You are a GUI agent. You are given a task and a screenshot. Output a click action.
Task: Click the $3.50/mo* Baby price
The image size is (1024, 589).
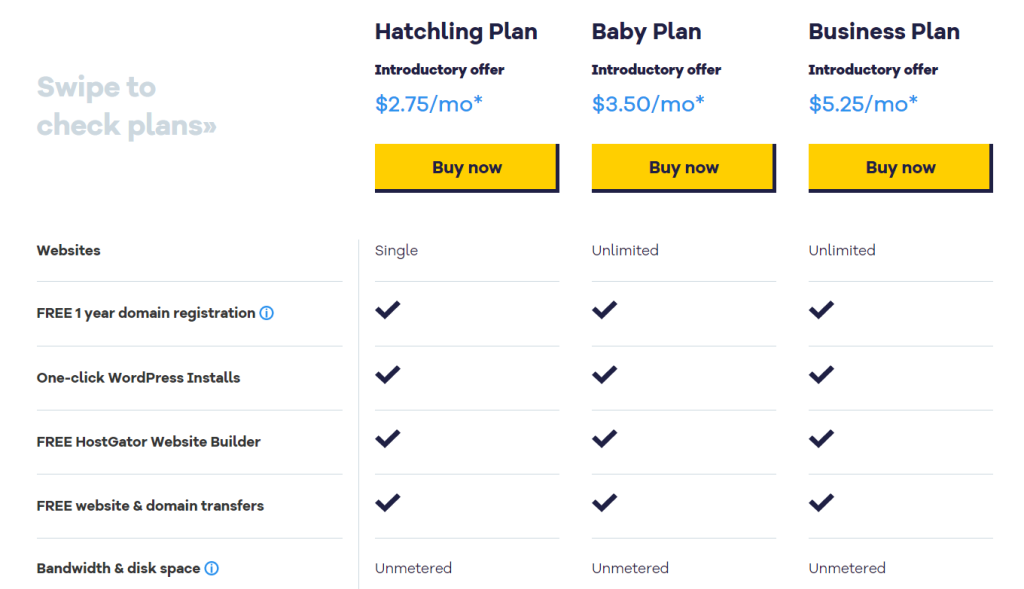648,104
